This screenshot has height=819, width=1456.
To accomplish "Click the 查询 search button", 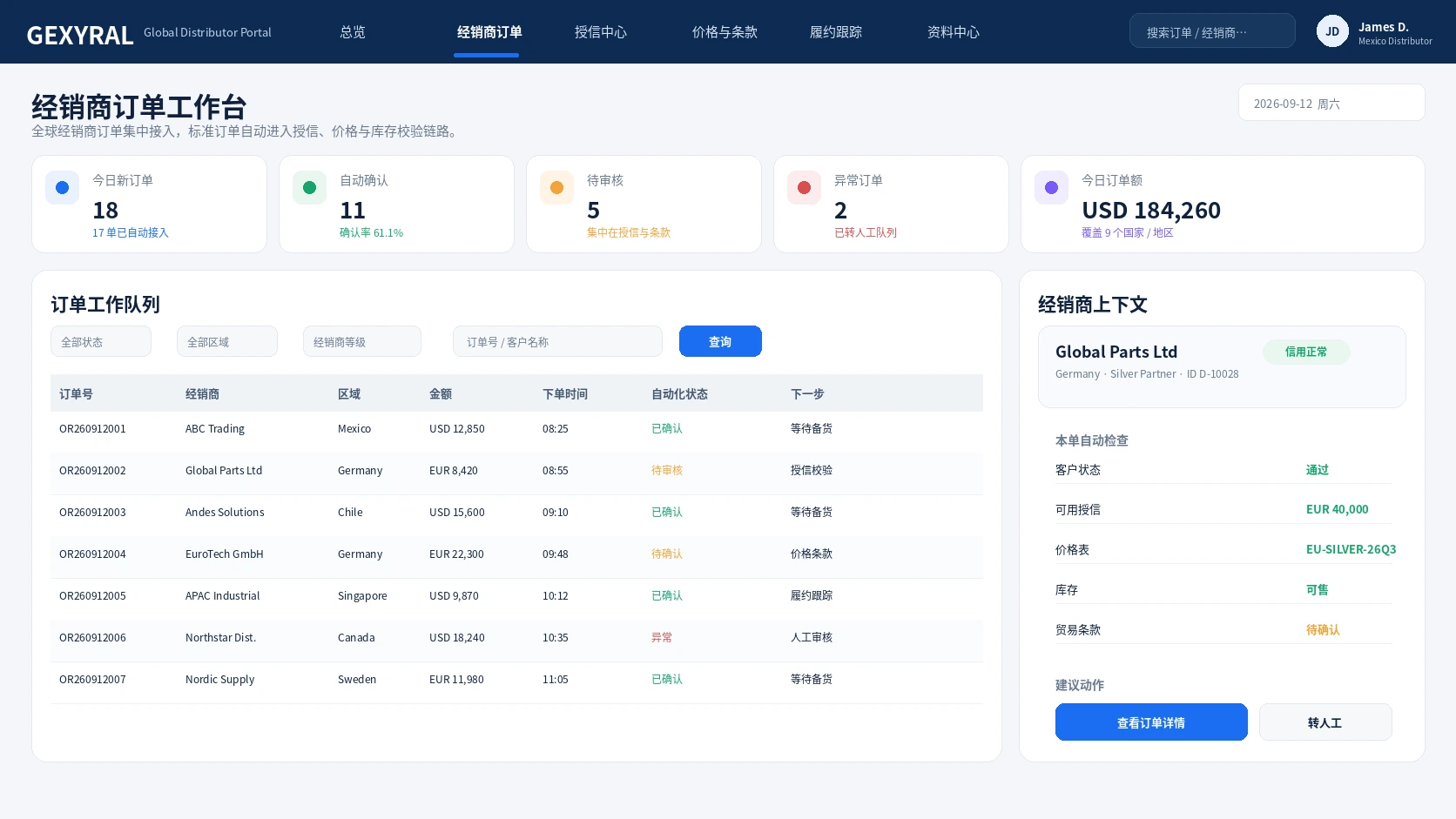I will pyautogui.click(x=720, y=341).
